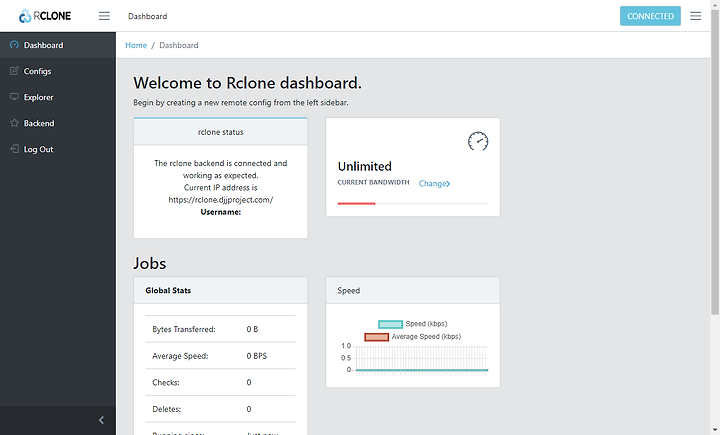The width and height of the screenshot is (720, 435).
Task: Click the Average Speed (kbps) legend label
Action: click(x=426, y=337)
